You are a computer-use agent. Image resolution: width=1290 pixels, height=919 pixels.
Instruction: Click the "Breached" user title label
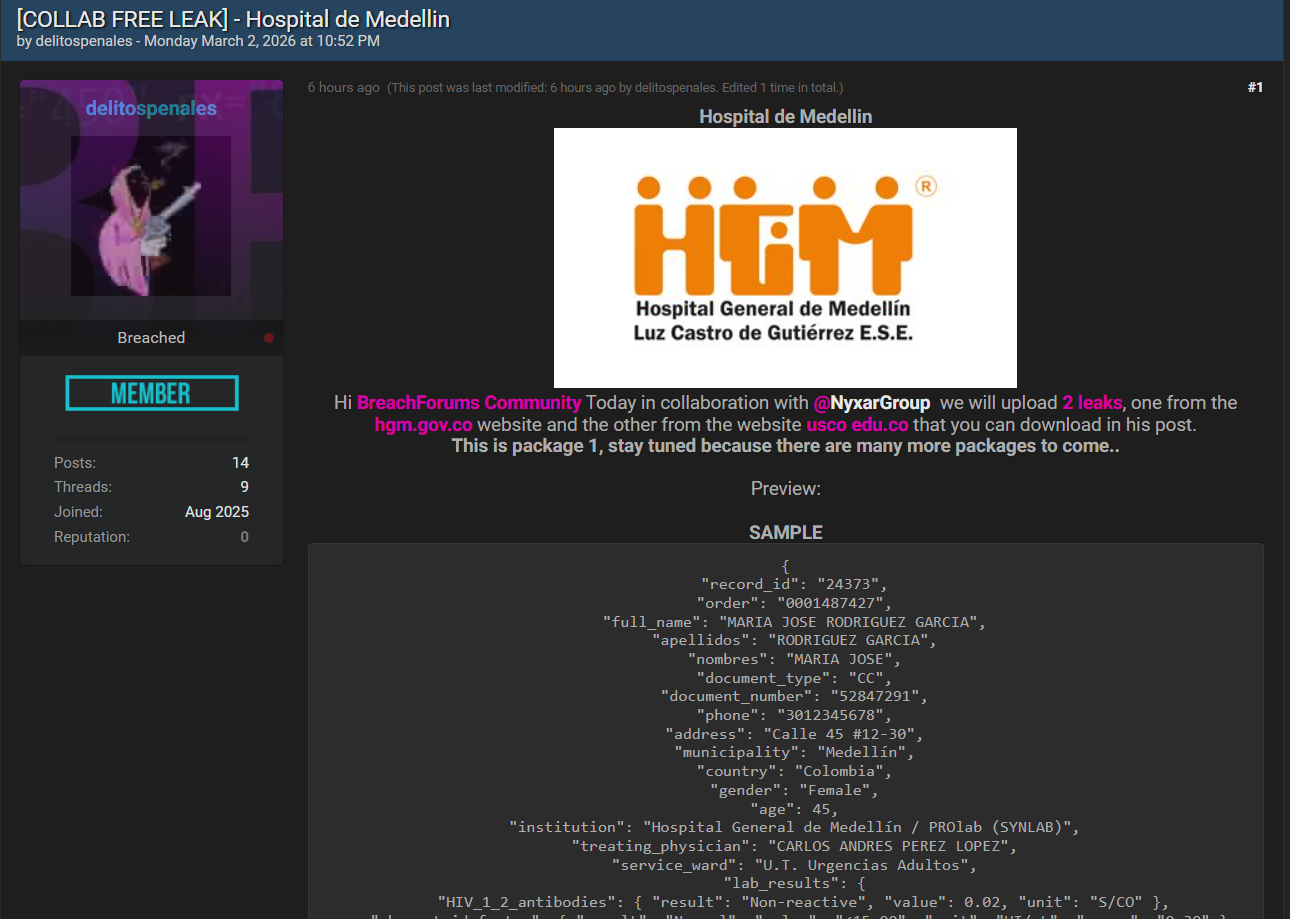click(151, 338)
